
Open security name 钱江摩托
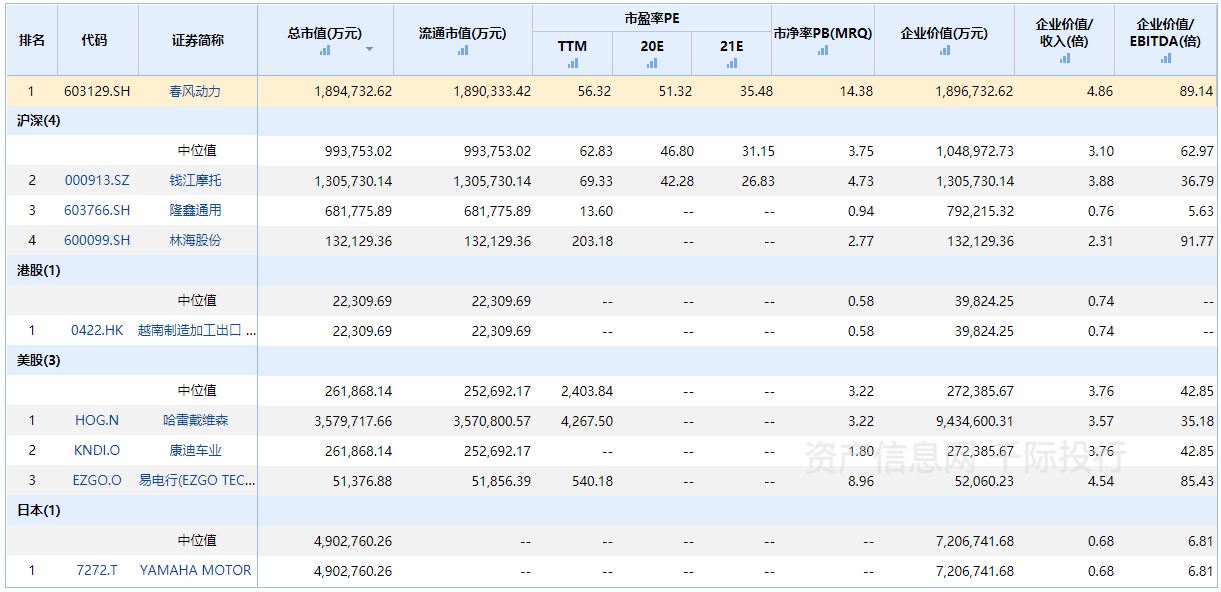(195, 181)
